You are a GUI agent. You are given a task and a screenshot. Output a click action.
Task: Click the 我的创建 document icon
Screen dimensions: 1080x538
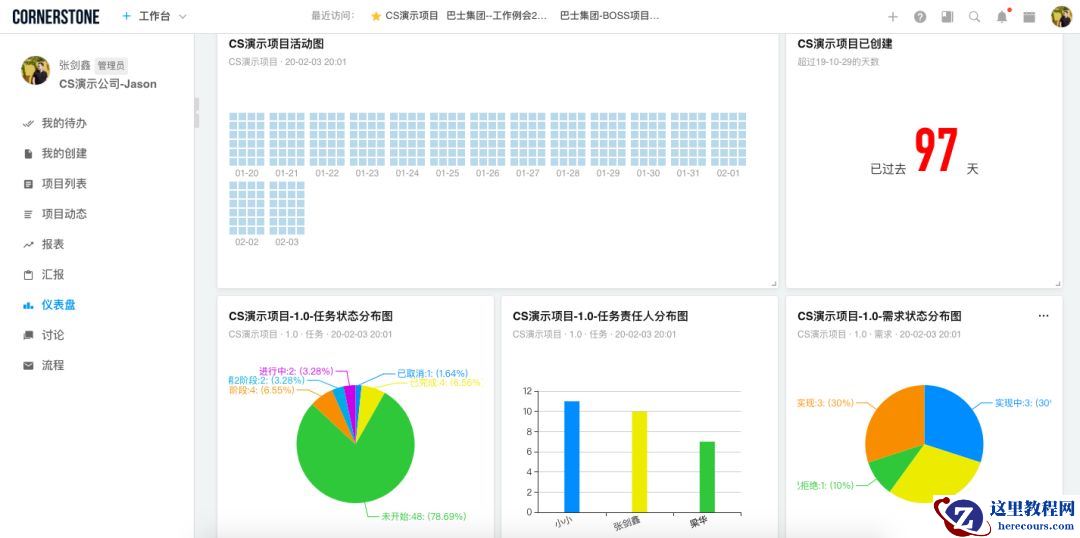click(x=28, y=154)
